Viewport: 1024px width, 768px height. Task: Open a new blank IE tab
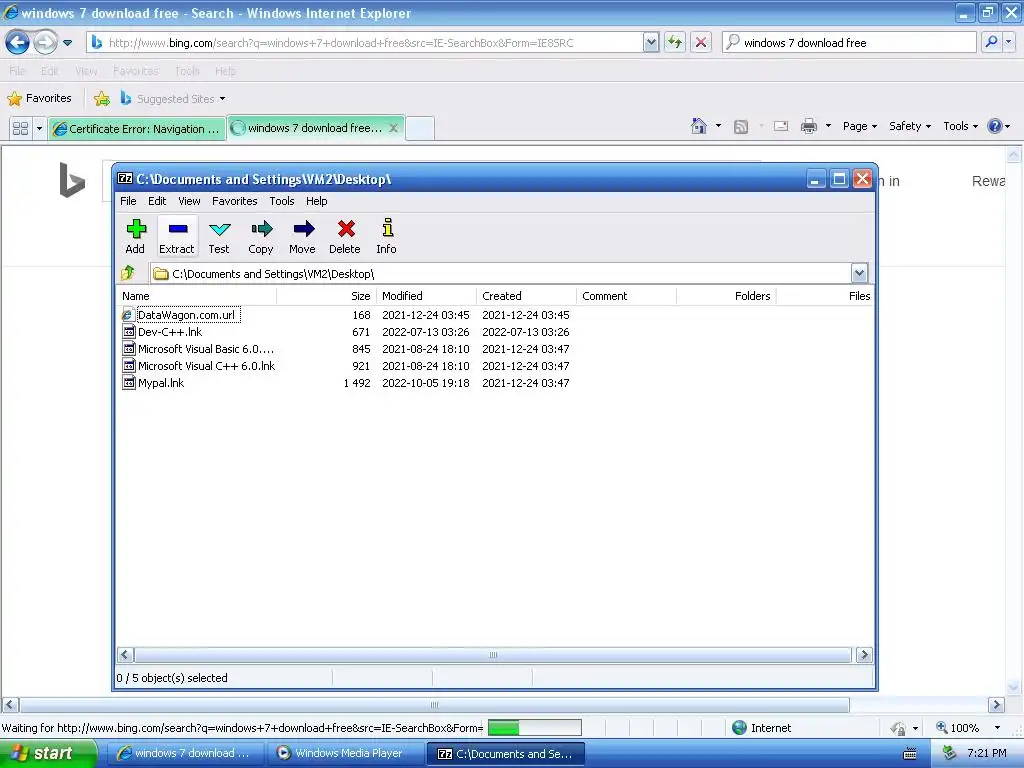point(420,129)
